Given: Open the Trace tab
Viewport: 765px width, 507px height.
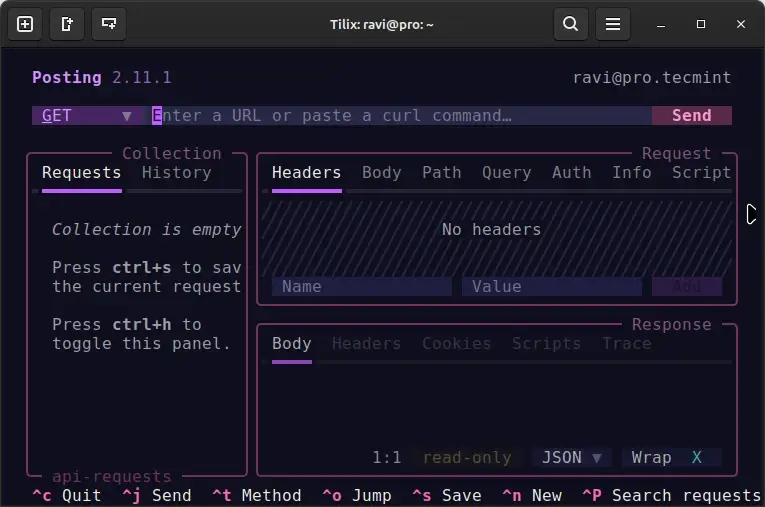Looking at the screenshot, I should point(626,344).
